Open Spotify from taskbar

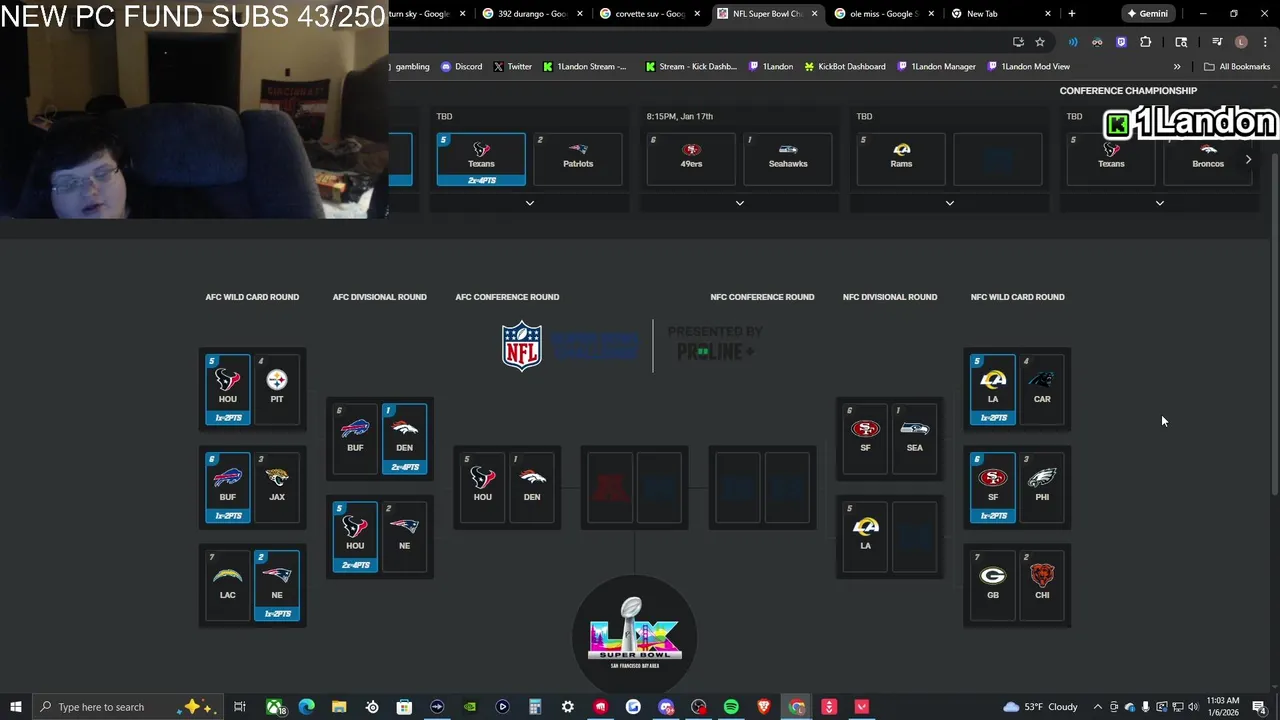coord(731,707)
